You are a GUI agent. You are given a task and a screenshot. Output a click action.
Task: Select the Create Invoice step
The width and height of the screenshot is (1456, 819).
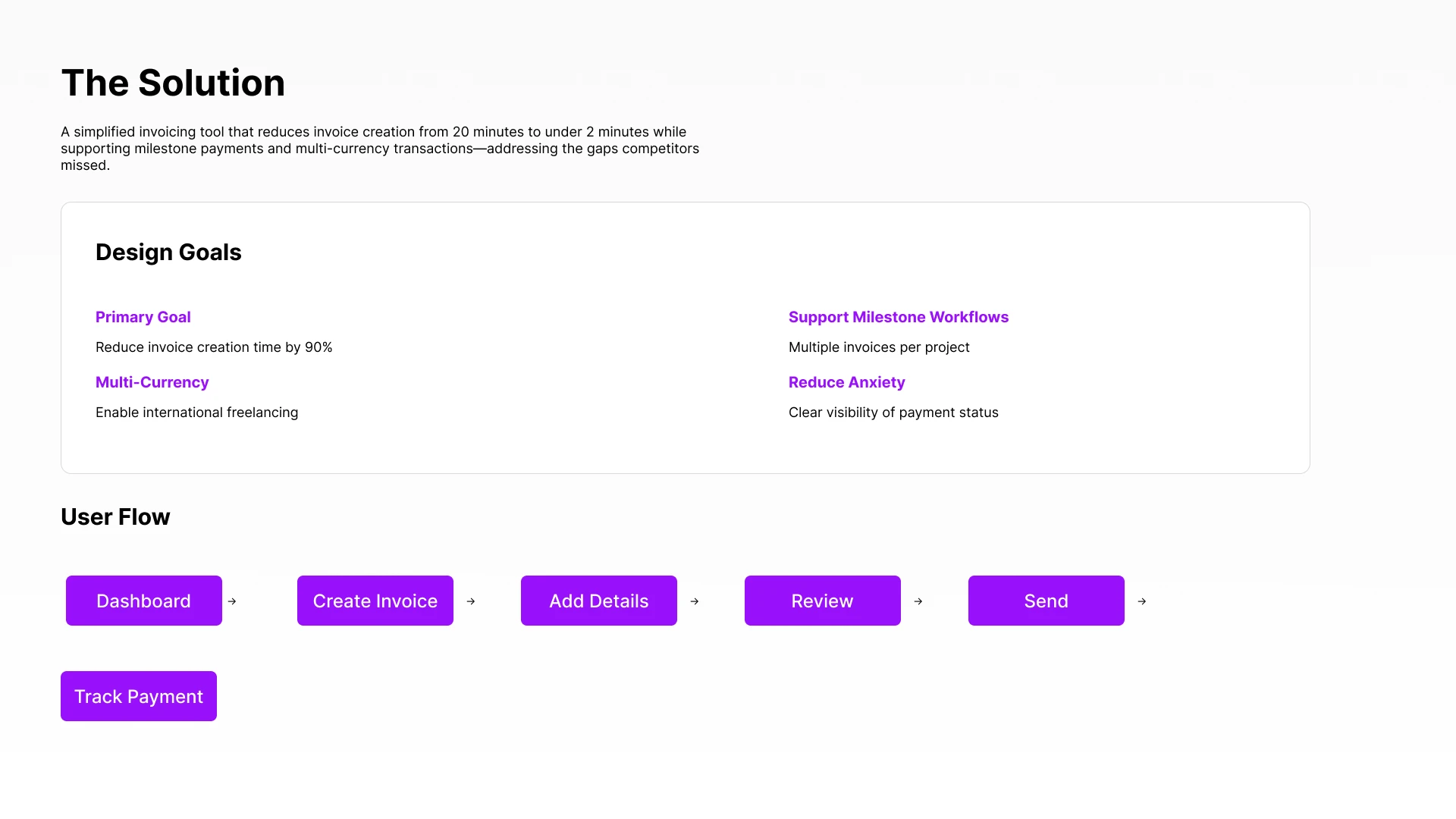[375, 601]
